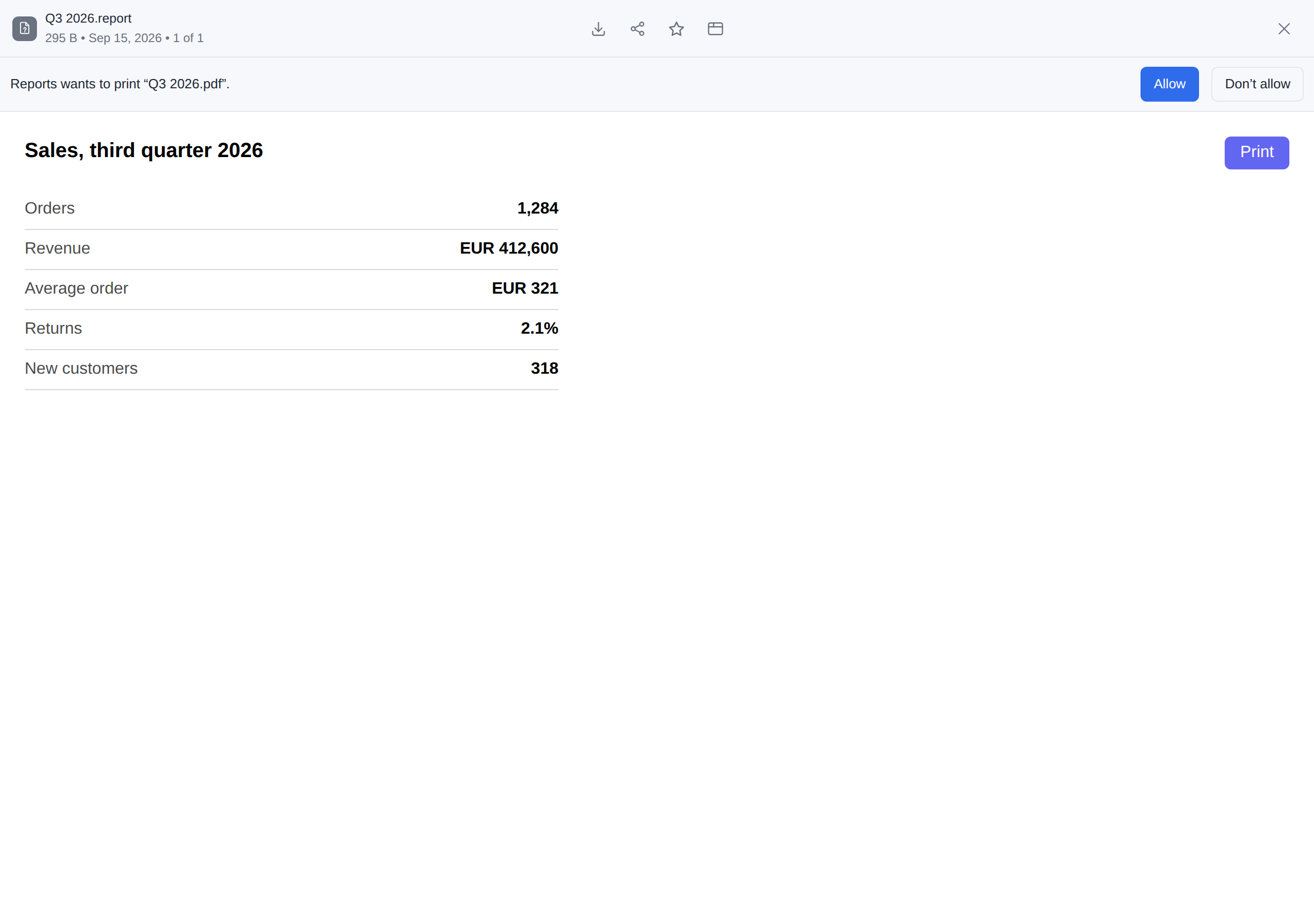This screenshot has height=924, width=1314.
Task: Click the value EUR 412,600
Action: coord(509,248)
